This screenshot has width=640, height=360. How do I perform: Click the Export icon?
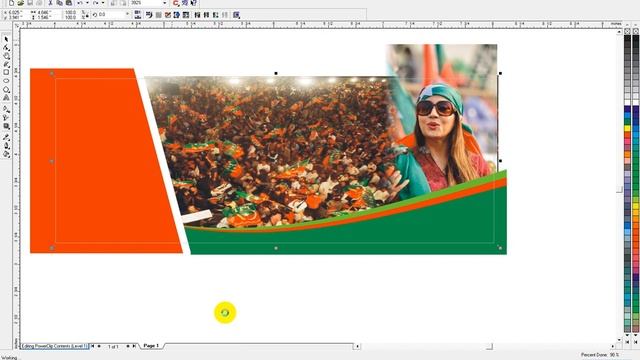coord(123,3)
